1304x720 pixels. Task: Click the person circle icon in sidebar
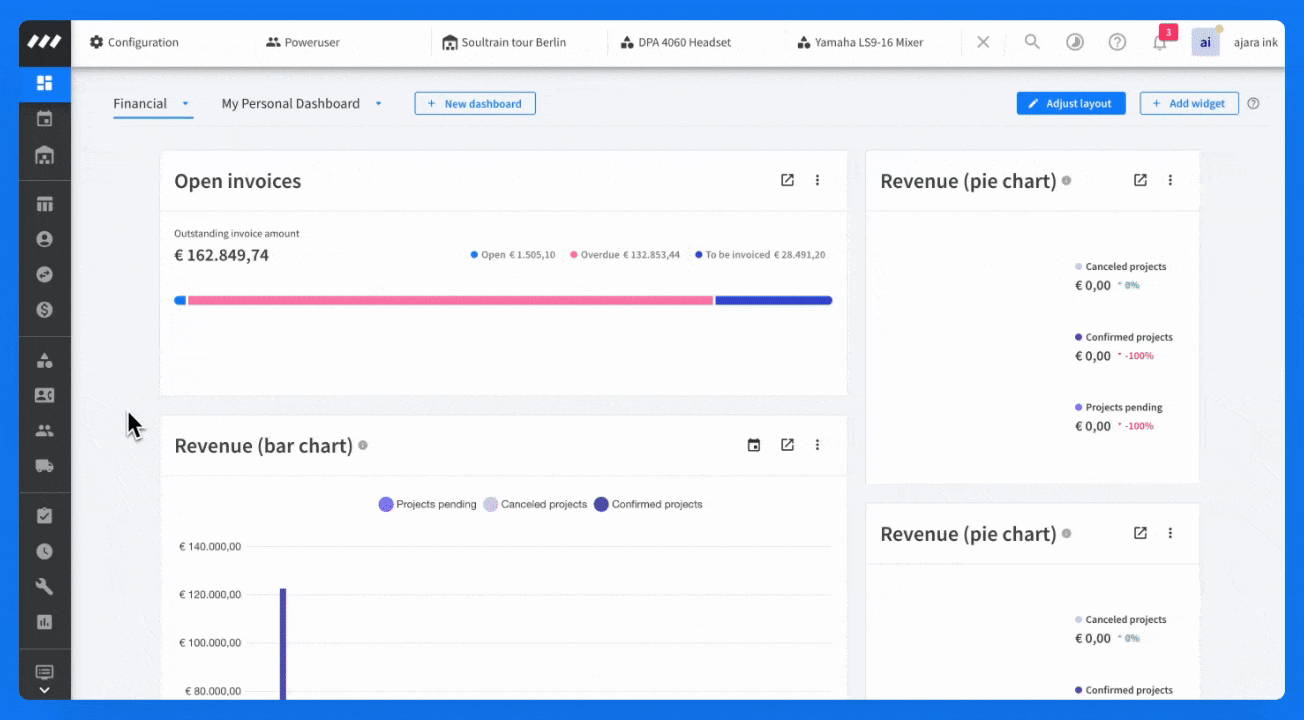(44, 239)
